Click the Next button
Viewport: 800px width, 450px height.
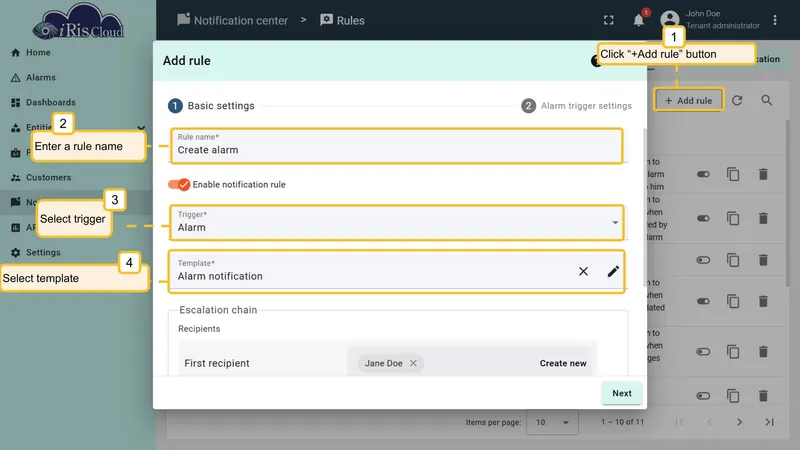pos(621,393)
